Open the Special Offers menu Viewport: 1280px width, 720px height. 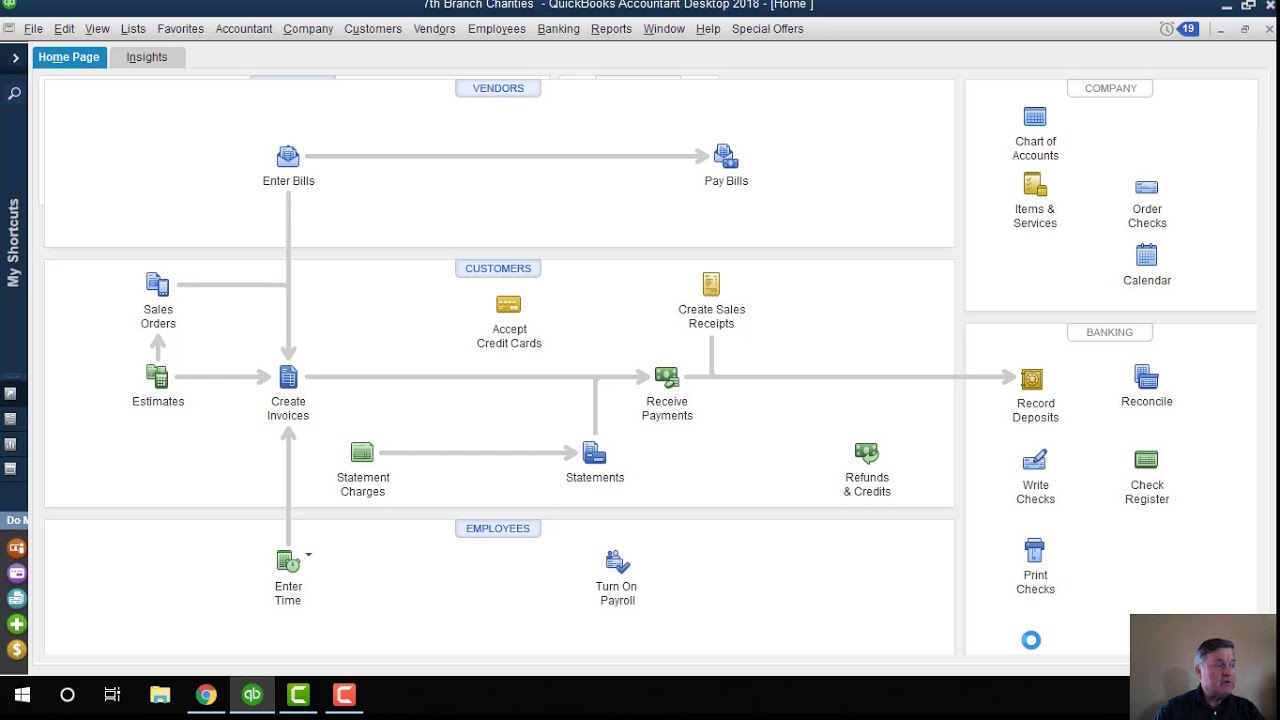coord(767,29)
